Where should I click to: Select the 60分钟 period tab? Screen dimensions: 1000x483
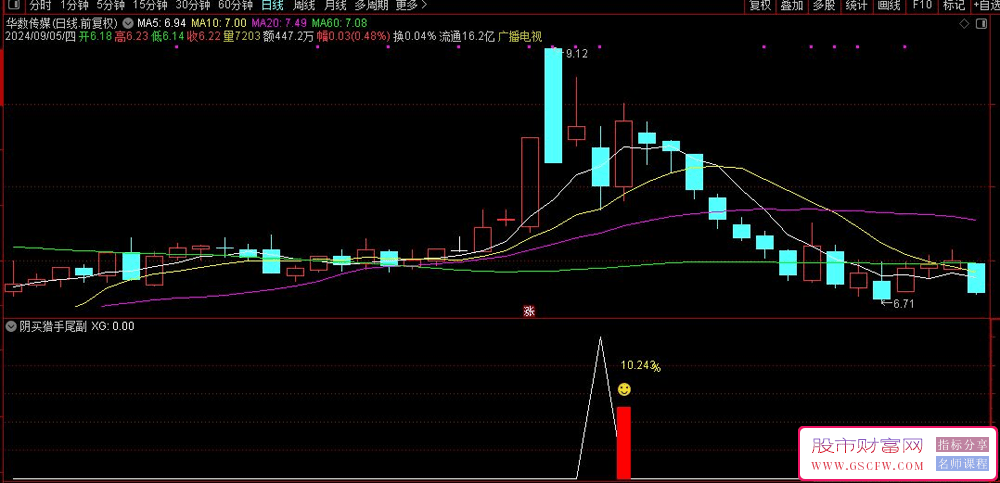pyautogui.click(x=234, y=6)
